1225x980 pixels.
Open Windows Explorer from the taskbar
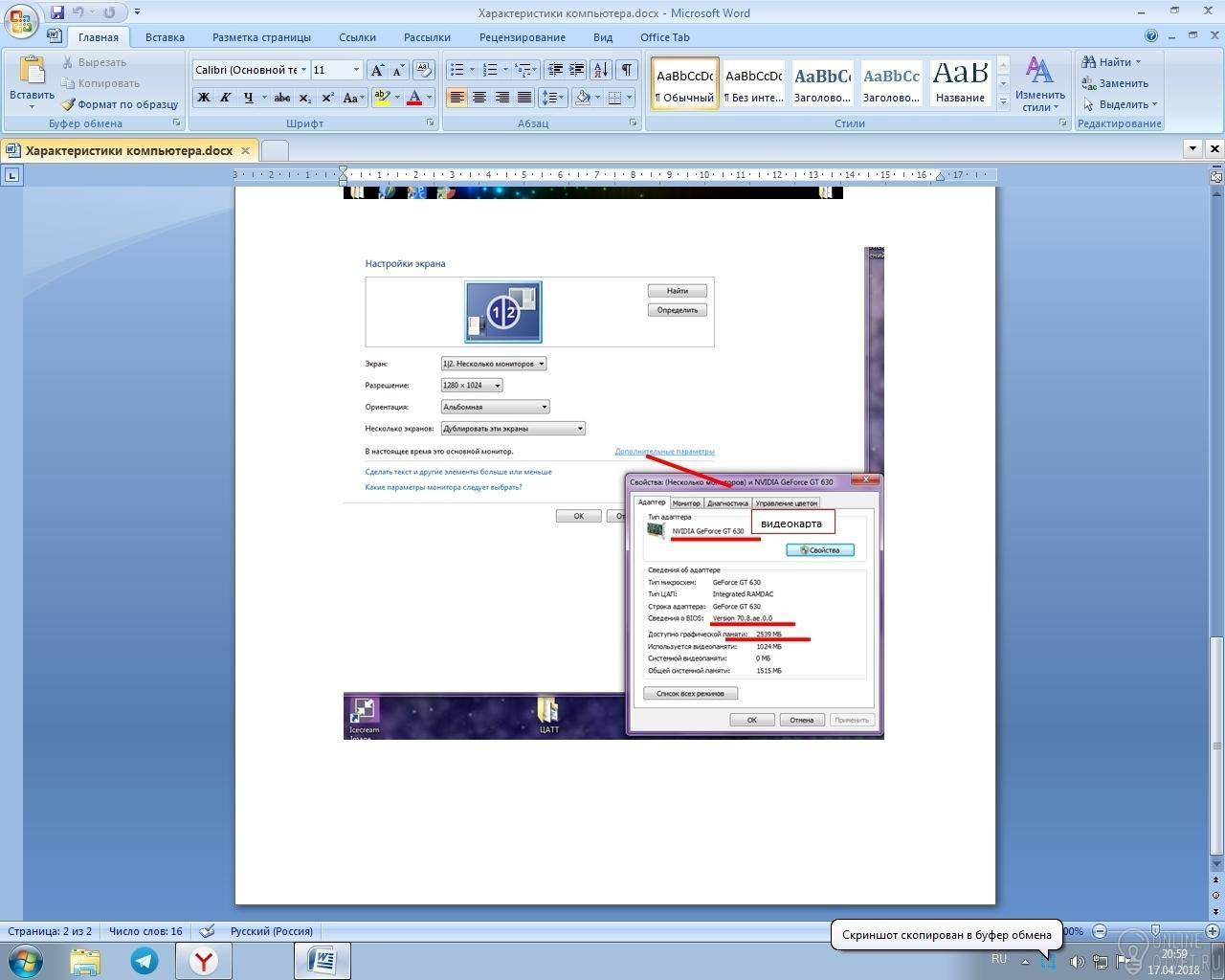(85, 960)
